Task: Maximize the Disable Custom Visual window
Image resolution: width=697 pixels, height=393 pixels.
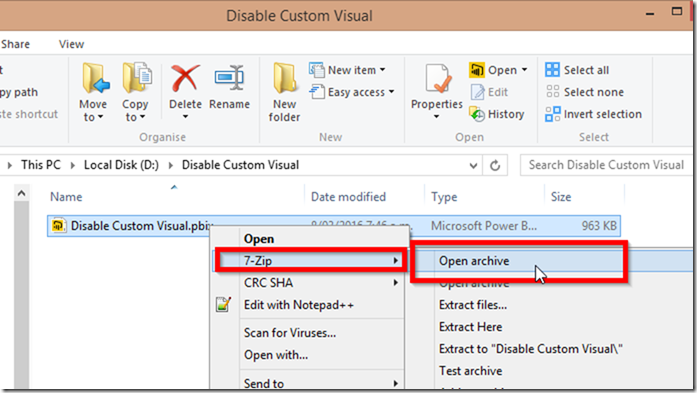Action: (677, 12)
